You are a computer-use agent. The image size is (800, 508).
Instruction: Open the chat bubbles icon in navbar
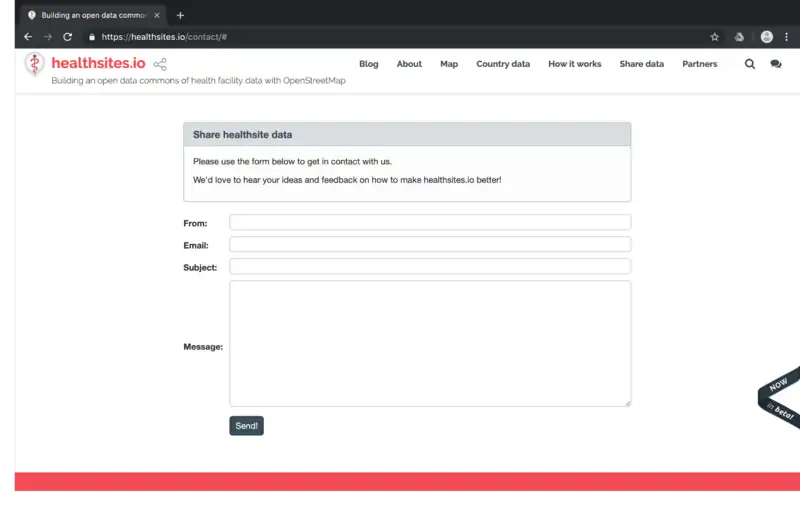coord(776,64)
